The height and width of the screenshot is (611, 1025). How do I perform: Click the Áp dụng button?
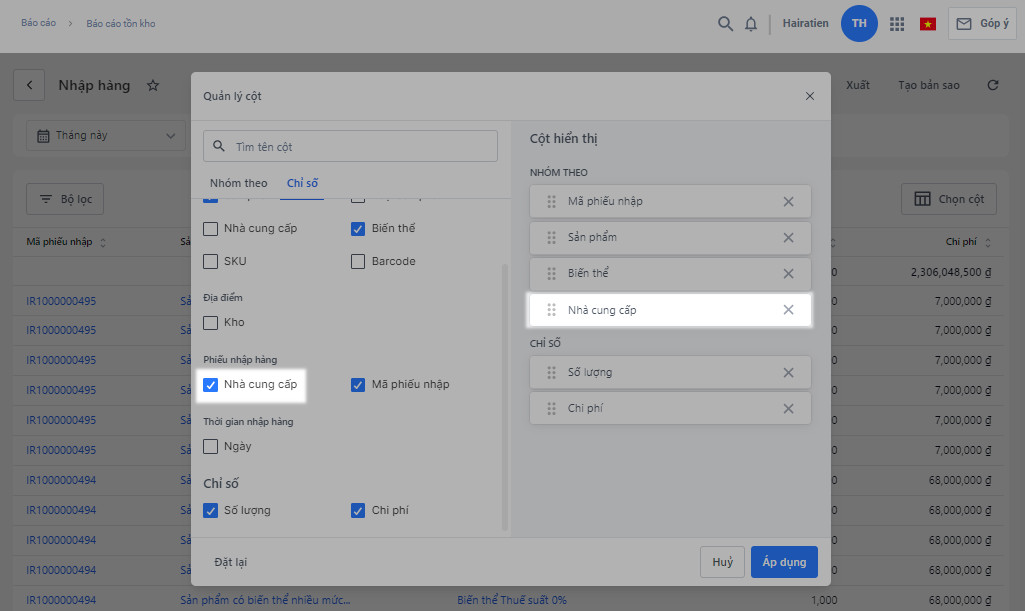click(784, 562)
